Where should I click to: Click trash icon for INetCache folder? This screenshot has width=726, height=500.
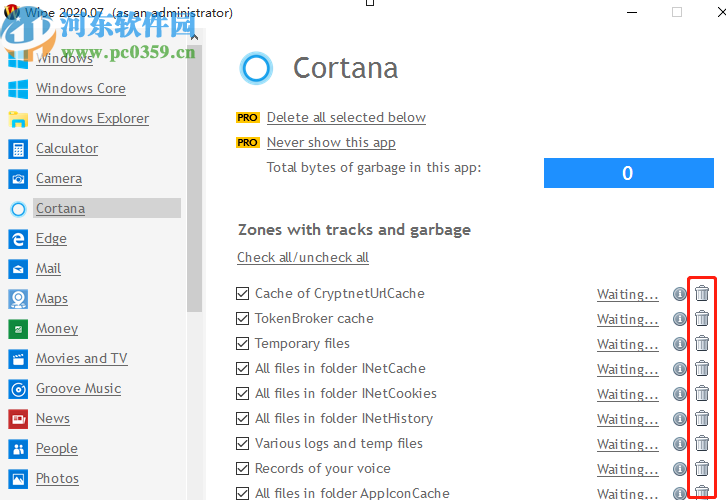702,368
